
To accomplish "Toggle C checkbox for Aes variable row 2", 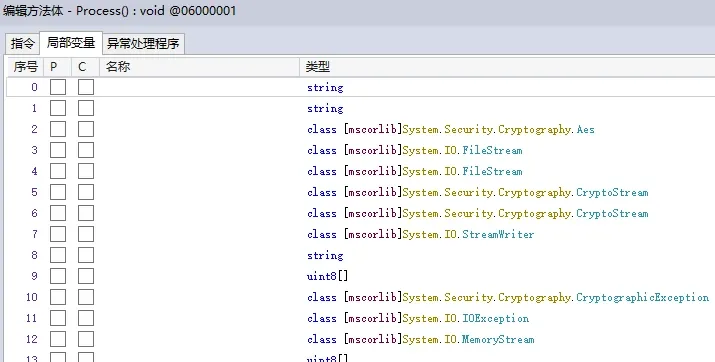I will click(x=86, y=129).
